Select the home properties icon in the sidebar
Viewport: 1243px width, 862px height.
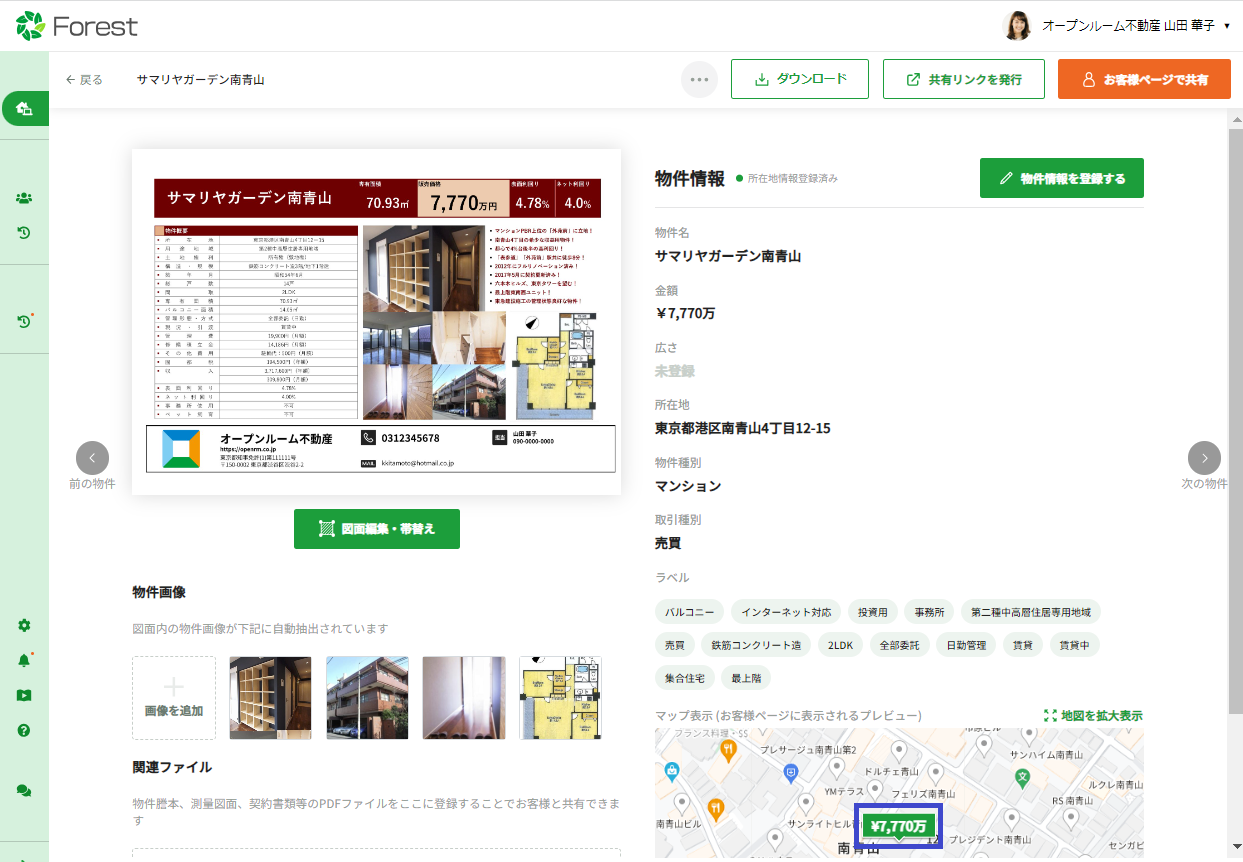(24, 108)
